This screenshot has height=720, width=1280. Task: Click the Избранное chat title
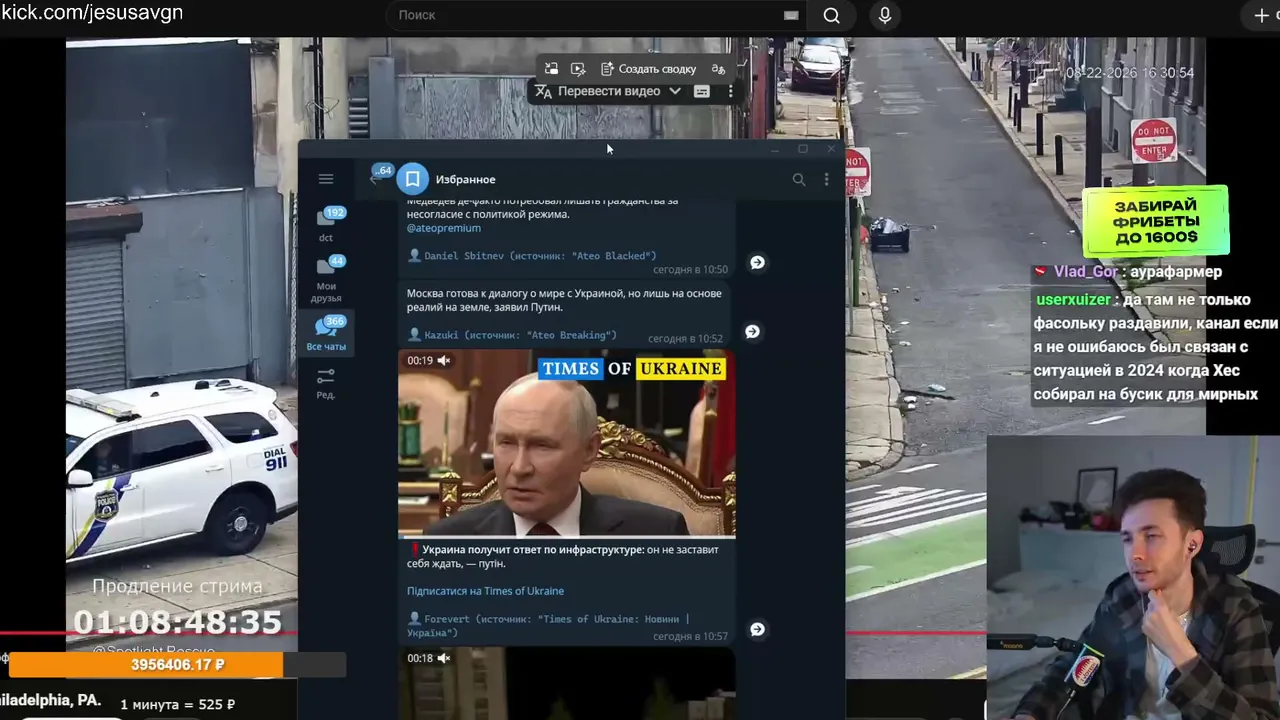[x=465, y=180]
